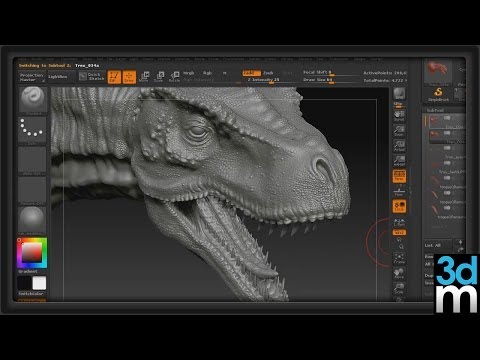Expand the SubTool panel header
The image size is (480, 360).
444,110
